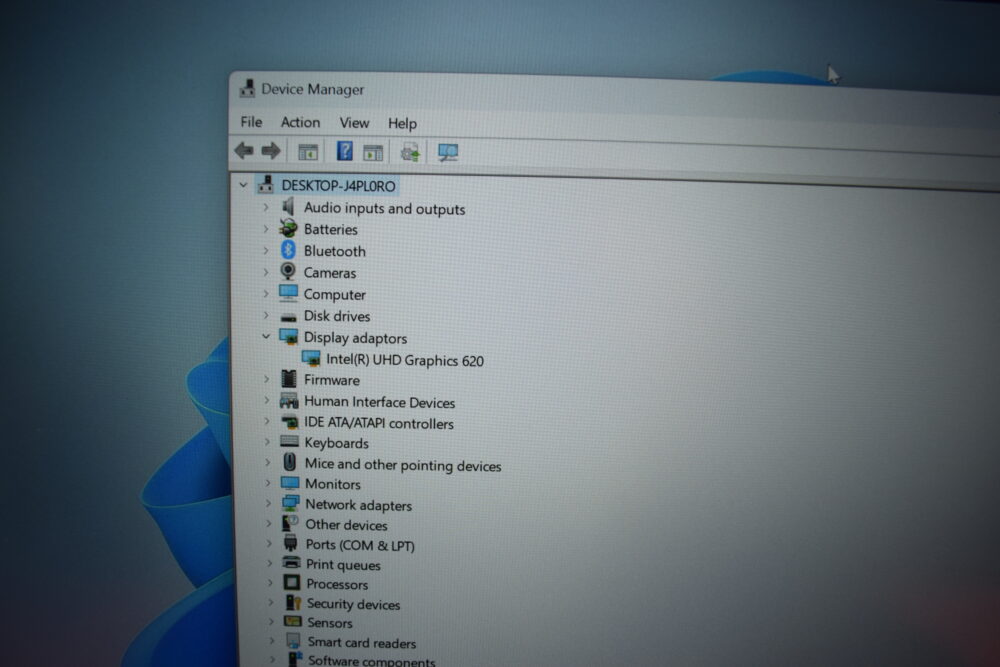The width and height of the screenshot is (1000, 667).
Task: Select the Print queues label
Action: pyautogui.click(x=343, y=565)
